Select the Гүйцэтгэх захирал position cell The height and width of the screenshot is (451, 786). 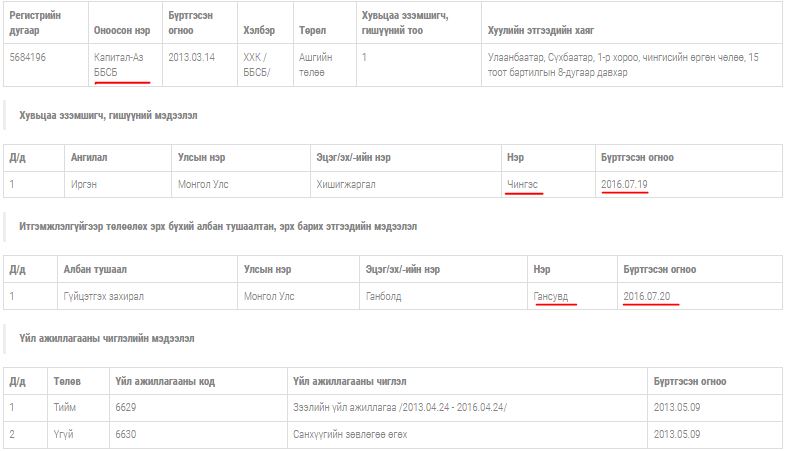[100, 297]
